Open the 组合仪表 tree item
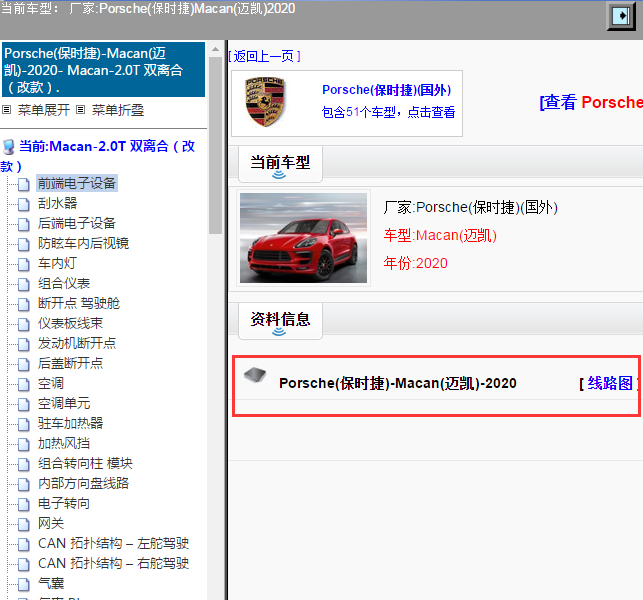 (x=64, y=283)
